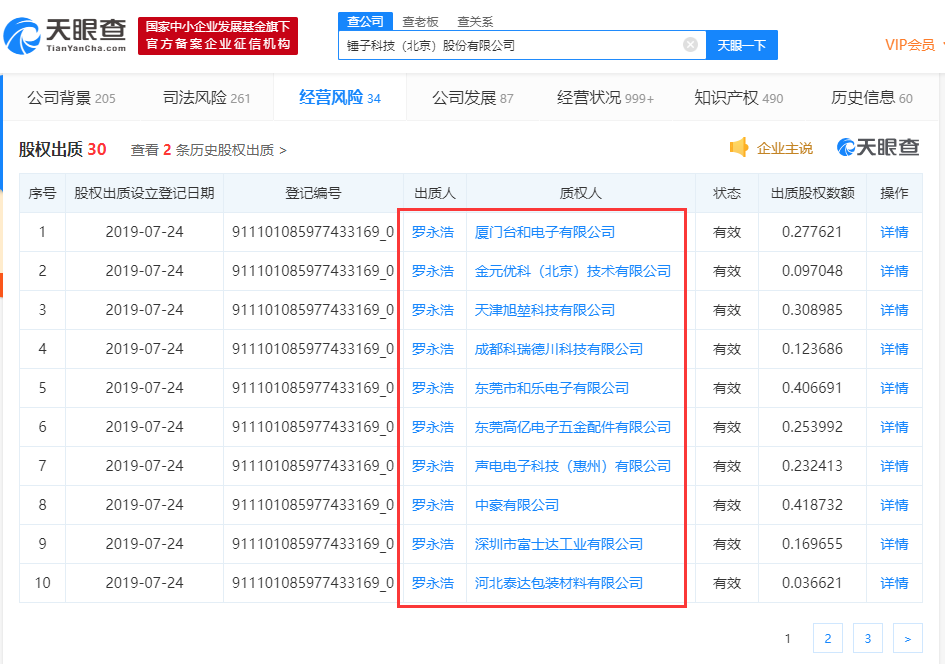Click the 质权人 column header

[581, 193]
